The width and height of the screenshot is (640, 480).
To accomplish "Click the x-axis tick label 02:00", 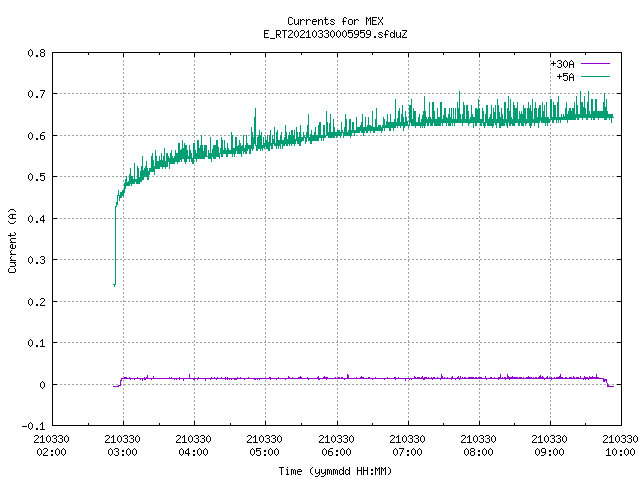I will (x=51, y=452).
